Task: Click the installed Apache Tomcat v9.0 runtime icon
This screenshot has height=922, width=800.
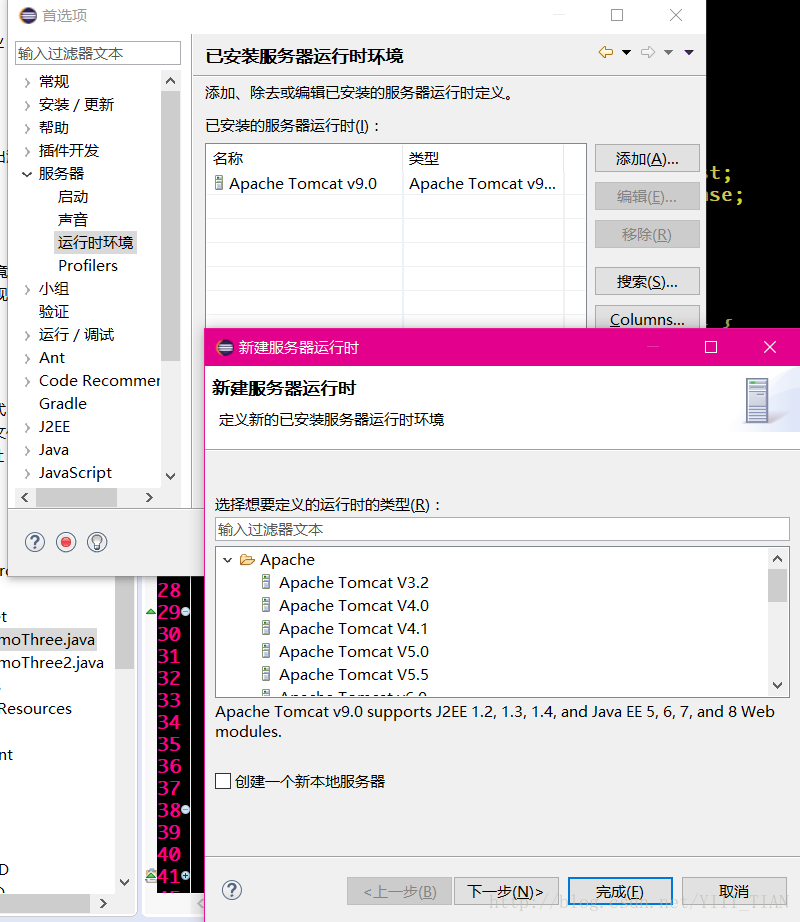Action: click(x=219, y=183)
